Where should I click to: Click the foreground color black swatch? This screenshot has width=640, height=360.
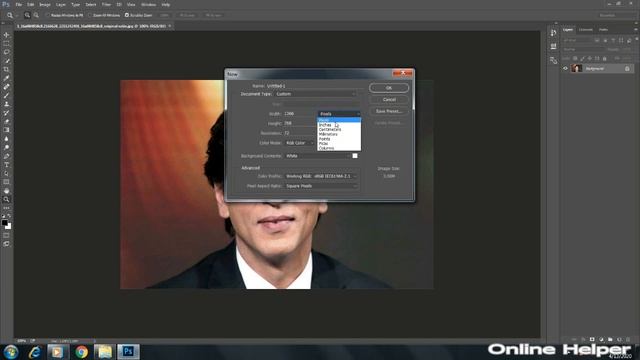tap(4, 223)
